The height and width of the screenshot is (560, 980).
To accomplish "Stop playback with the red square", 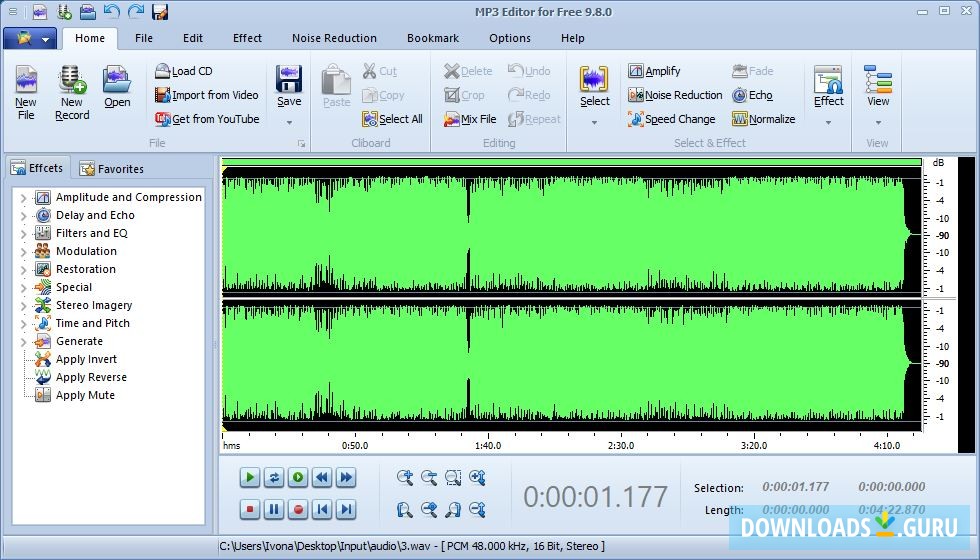I will click(249, 509).
